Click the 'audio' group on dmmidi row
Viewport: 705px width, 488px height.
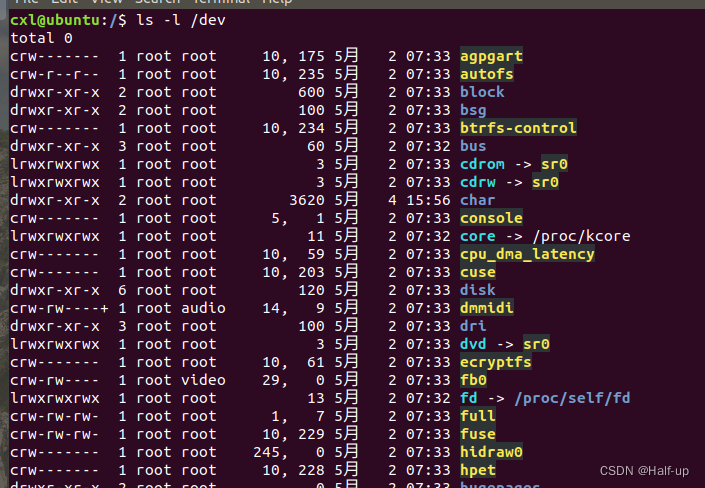[203, 308]
